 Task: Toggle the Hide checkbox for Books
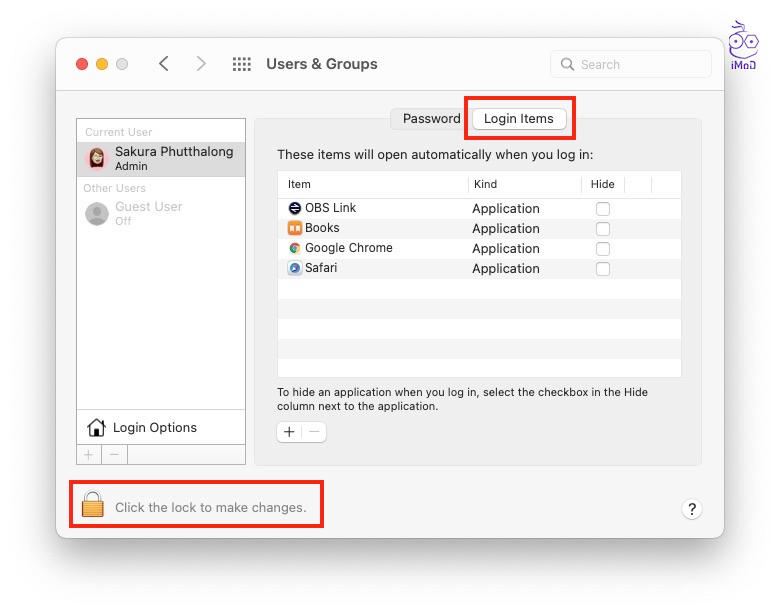click(603, 229)
